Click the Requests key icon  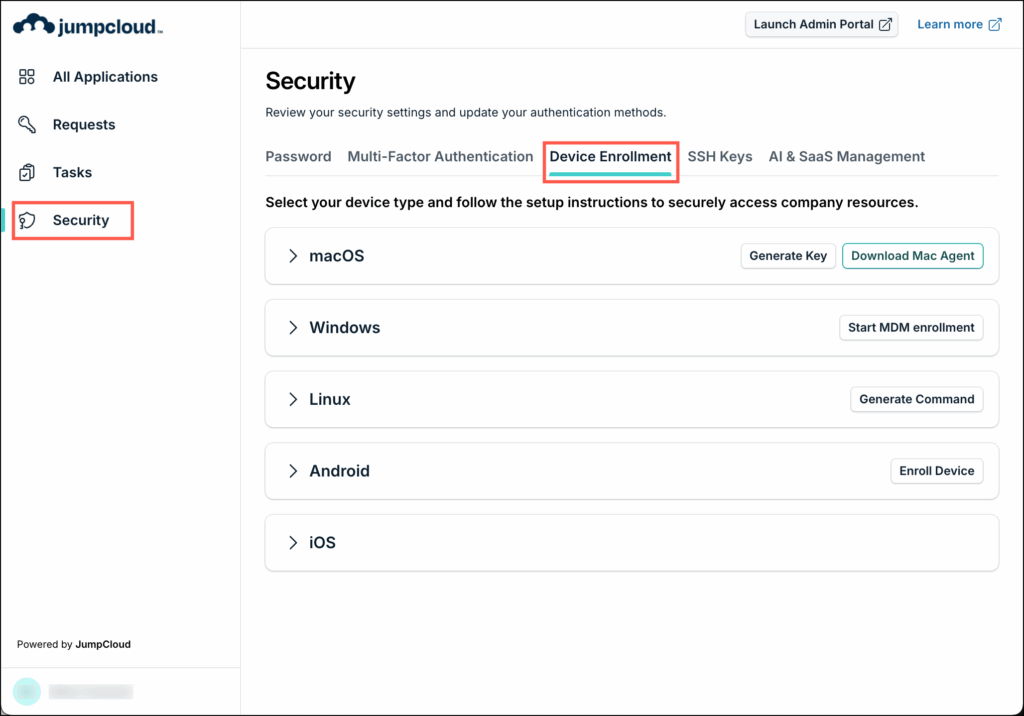[28, 125]
